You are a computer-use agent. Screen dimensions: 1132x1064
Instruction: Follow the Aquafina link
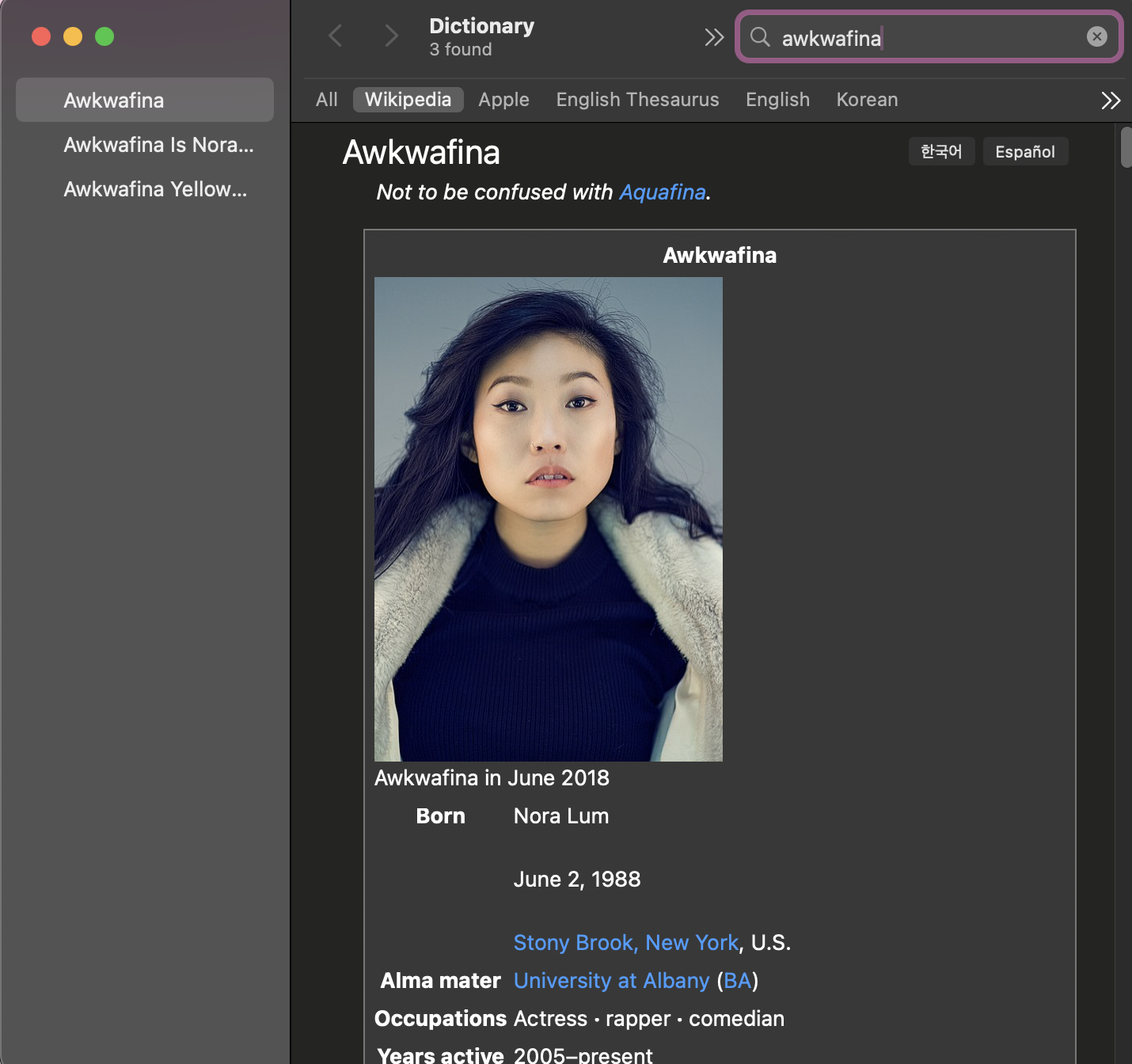pyautogui.click(x=662, y=192)
